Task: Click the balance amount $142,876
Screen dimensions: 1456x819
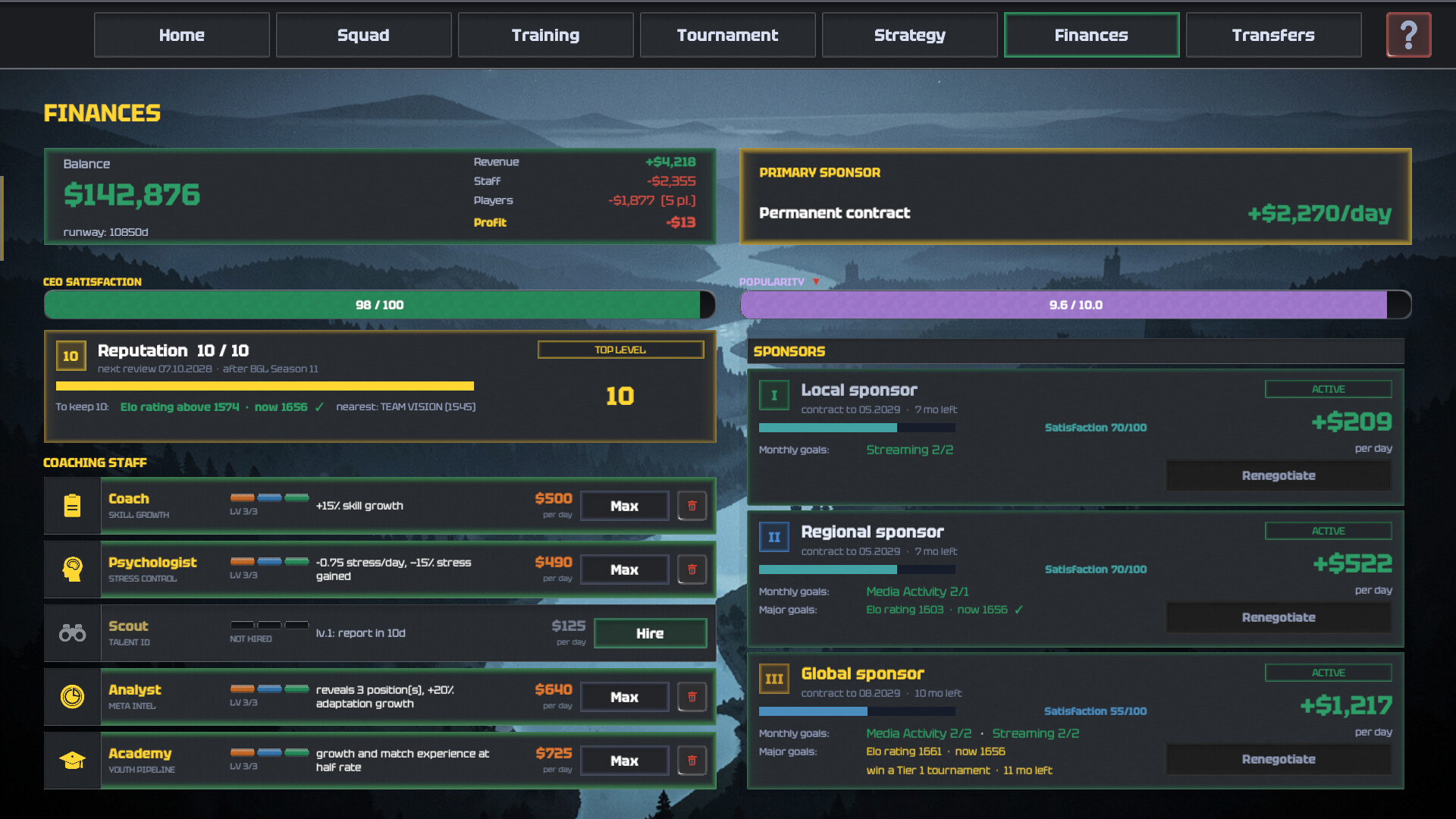Action: point(132,195)
